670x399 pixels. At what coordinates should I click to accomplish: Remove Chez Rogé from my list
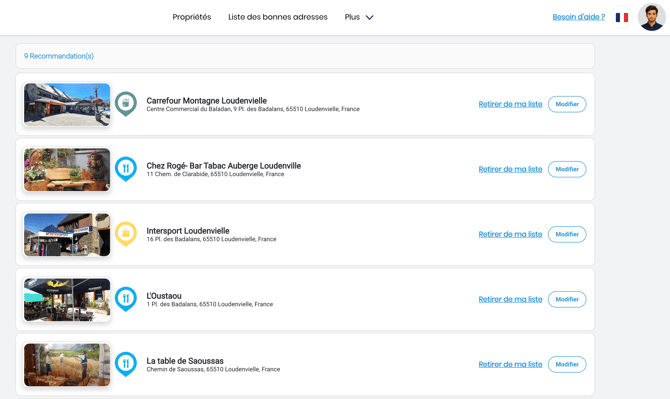coord(510,169)
